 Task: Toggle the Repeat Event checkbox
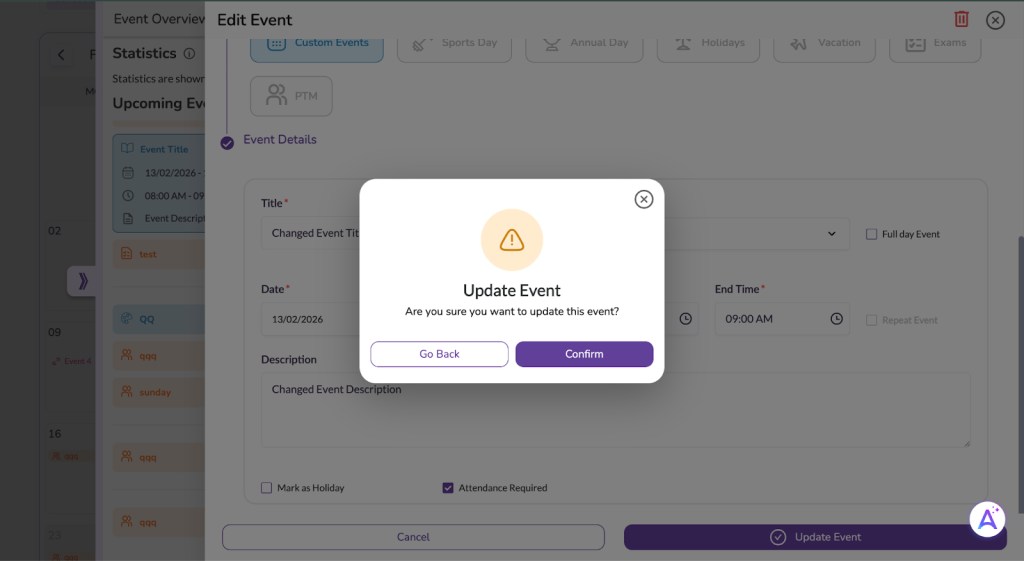click(872, 320)
